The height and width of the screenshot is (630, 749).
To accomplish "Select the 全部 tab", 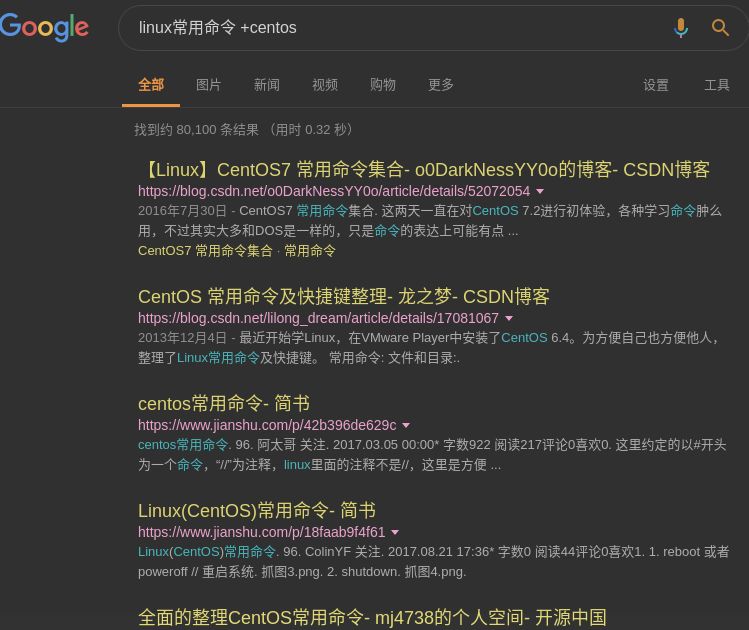I will tap(151, 85).
